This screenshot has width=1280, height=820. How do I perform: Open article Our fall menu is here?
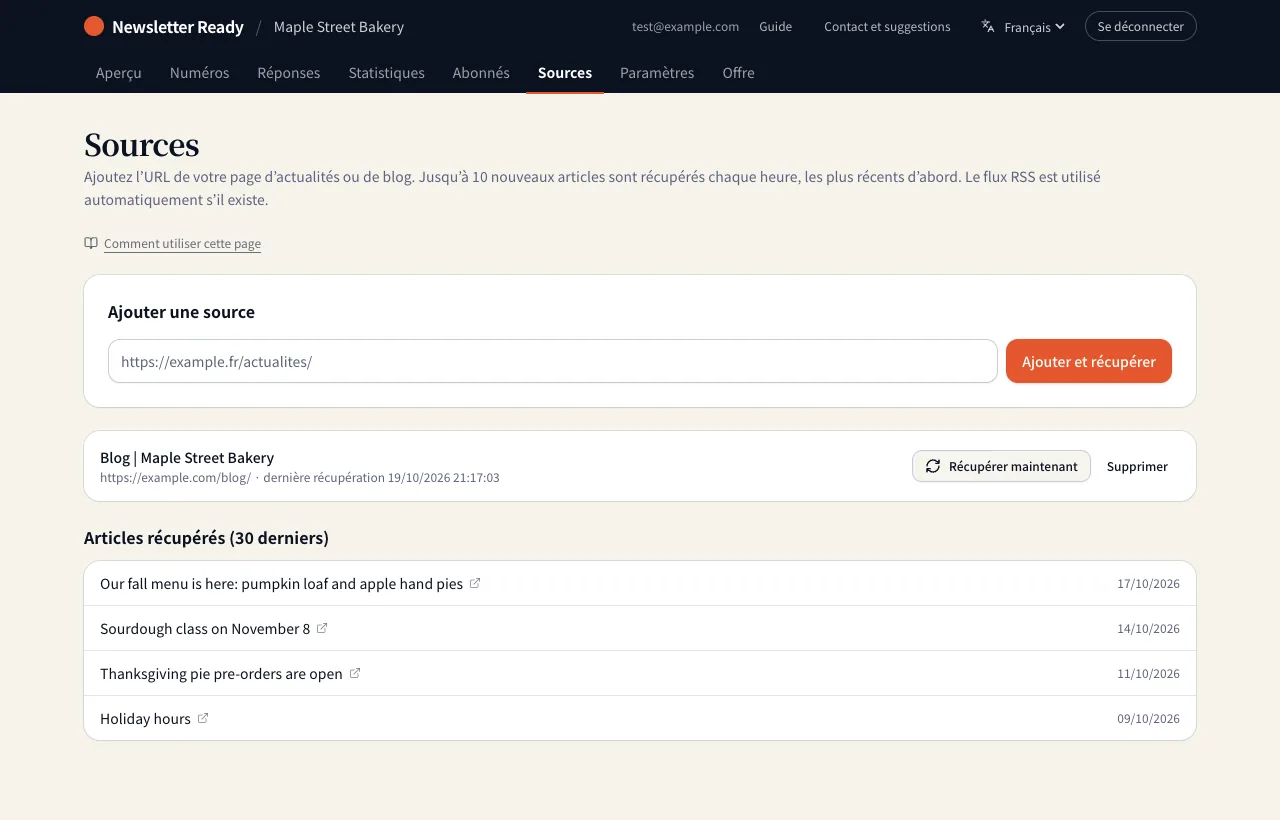click(282, 583)
